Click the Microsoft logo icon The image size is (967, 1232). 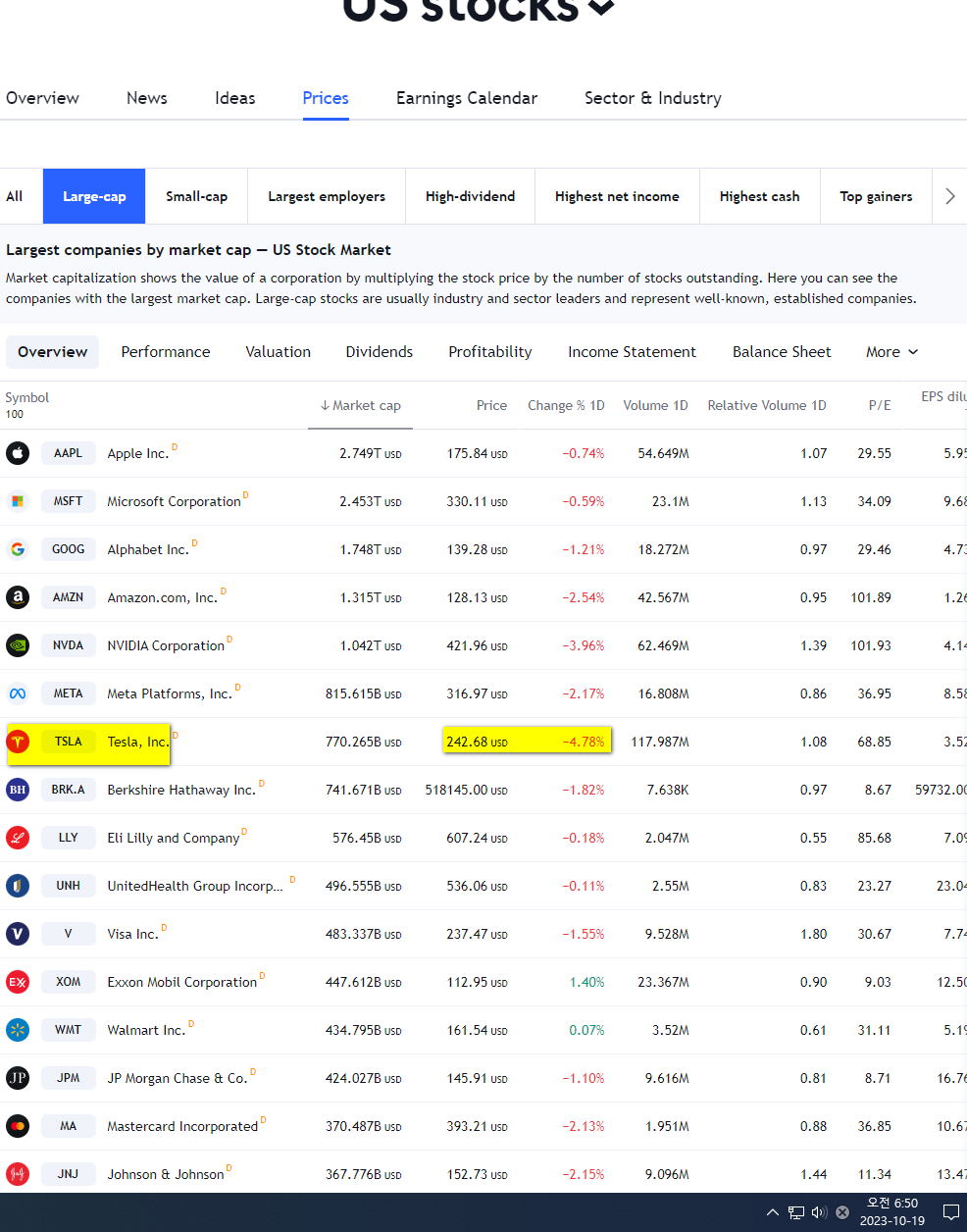tap(18, 501)
